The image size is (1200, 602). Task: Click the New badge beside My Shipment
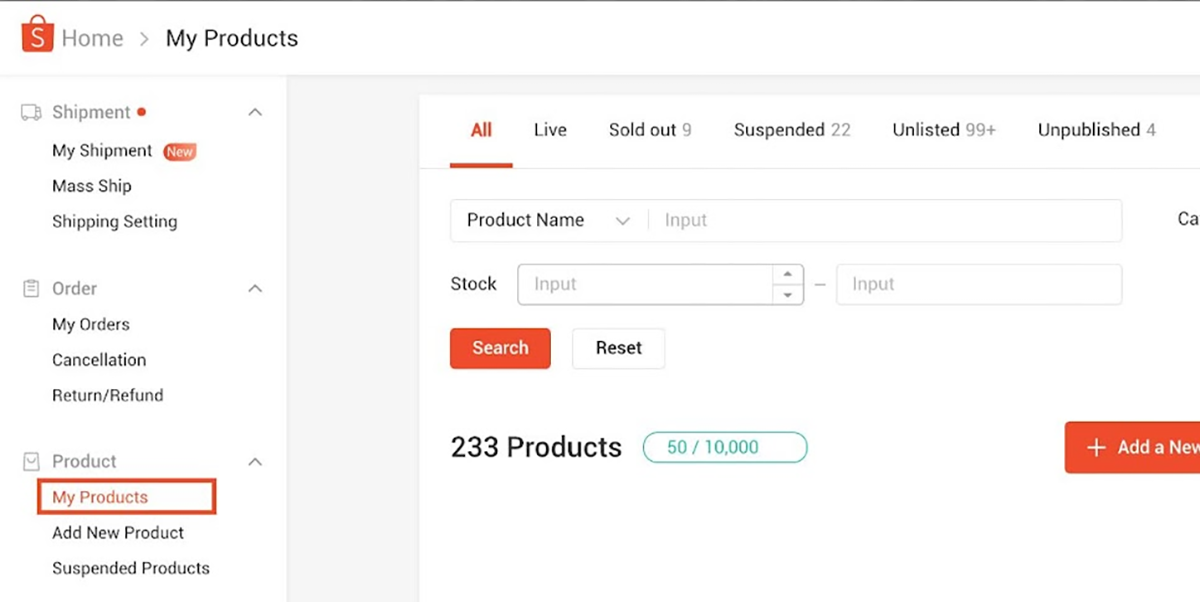tap(179, 151)
